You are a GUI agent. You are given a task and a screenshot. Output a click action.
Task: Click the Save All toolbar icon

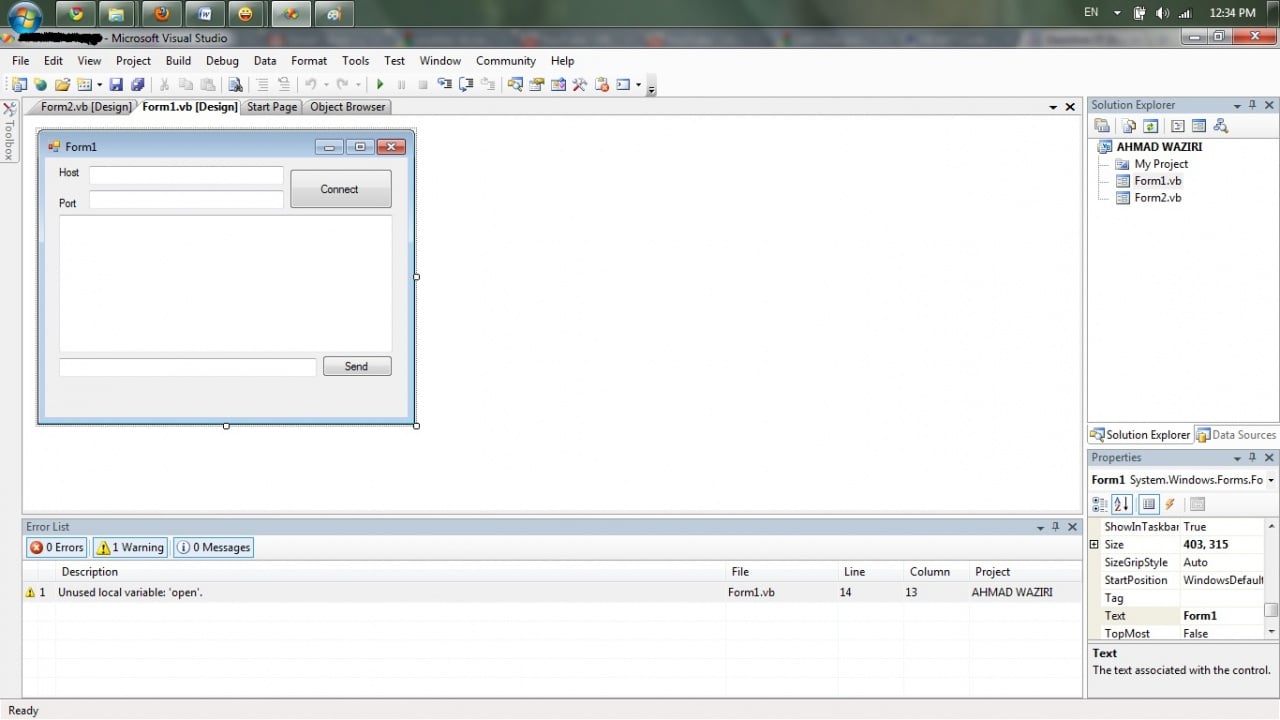click(137, 84)
